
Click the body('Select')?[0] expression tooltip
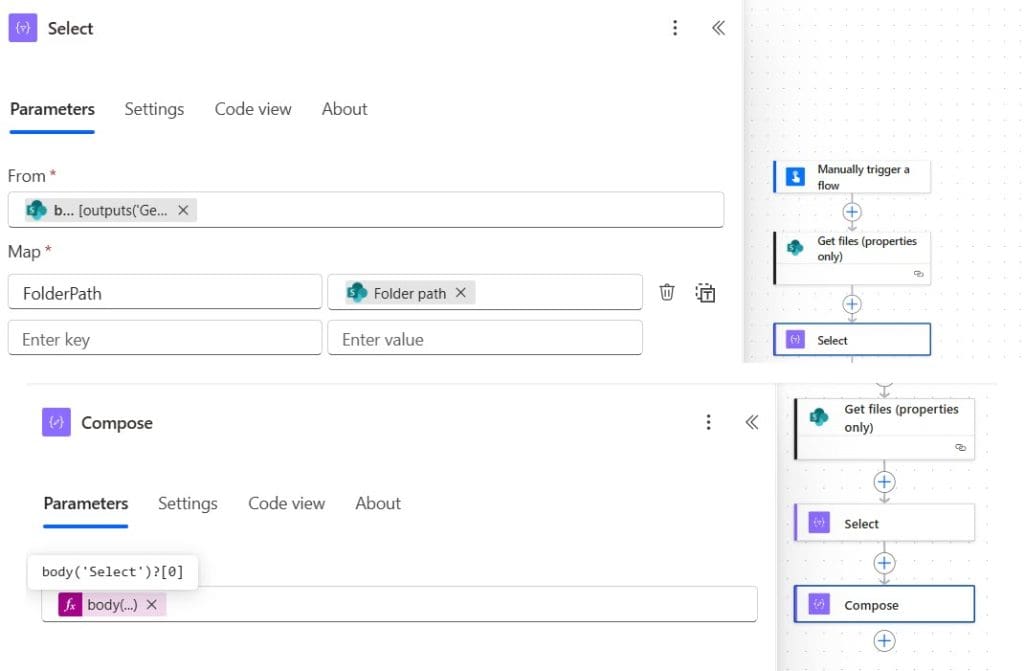(x=112, y=572)
